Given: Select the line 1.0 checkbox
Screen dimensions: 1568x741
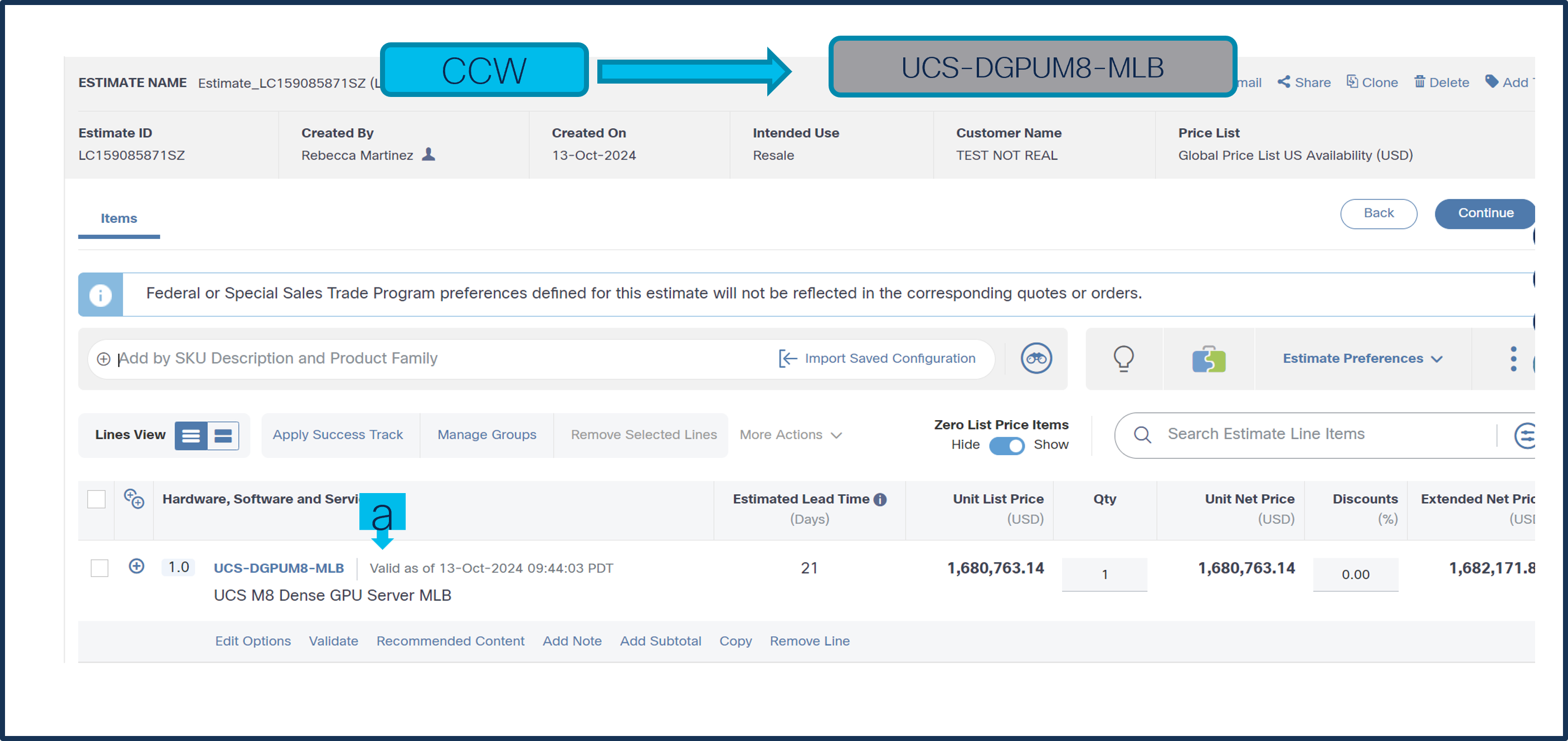Looking at the screenshot, I should (99, 568).
